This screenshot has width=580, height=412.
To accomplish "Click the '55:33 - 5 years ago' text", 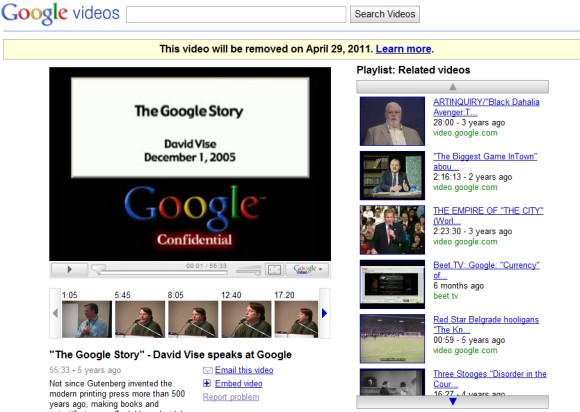I will coord(85,370).
